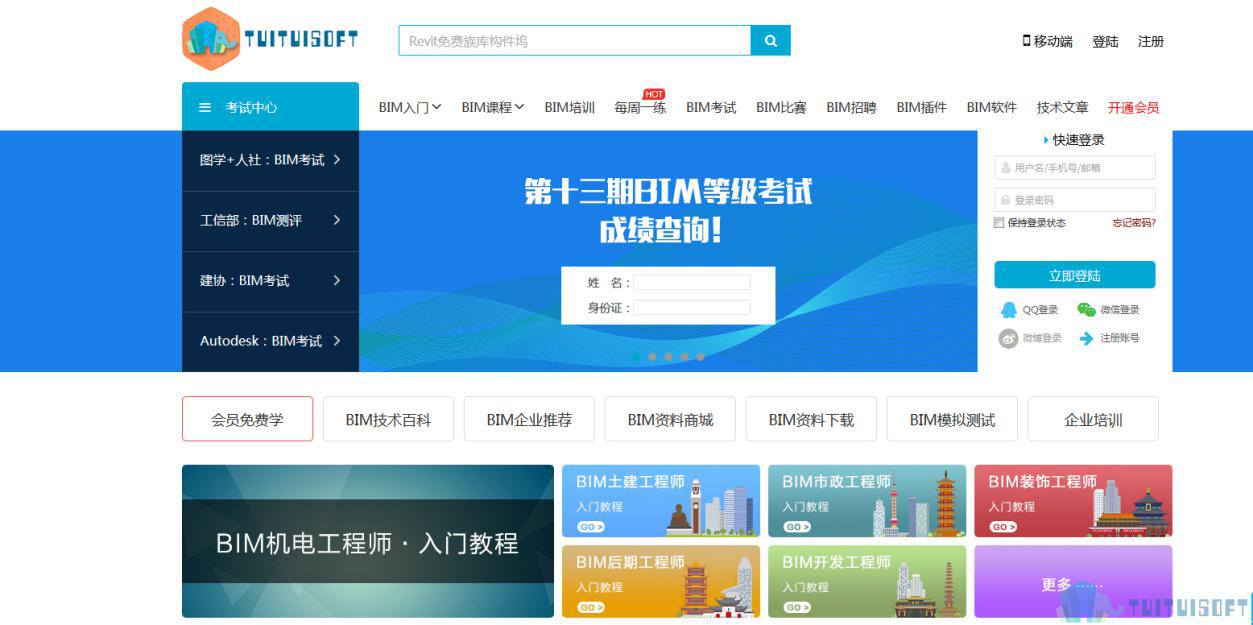Click the user icon in username field
1253x625 pixels.
[1005, 168]
